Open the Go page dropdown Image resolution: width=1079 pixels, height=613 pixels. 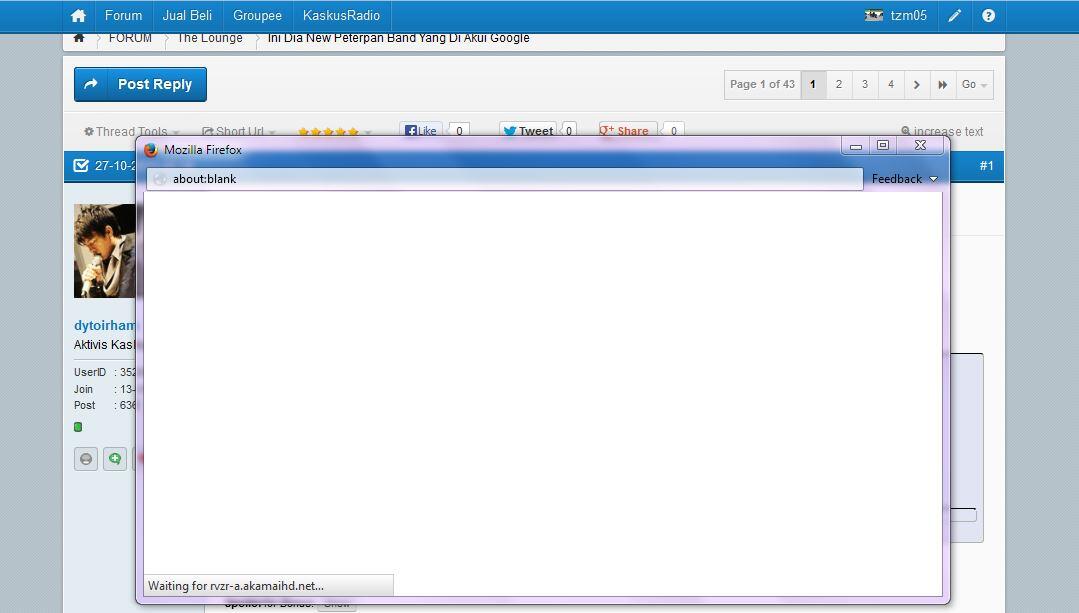(974, 85)
